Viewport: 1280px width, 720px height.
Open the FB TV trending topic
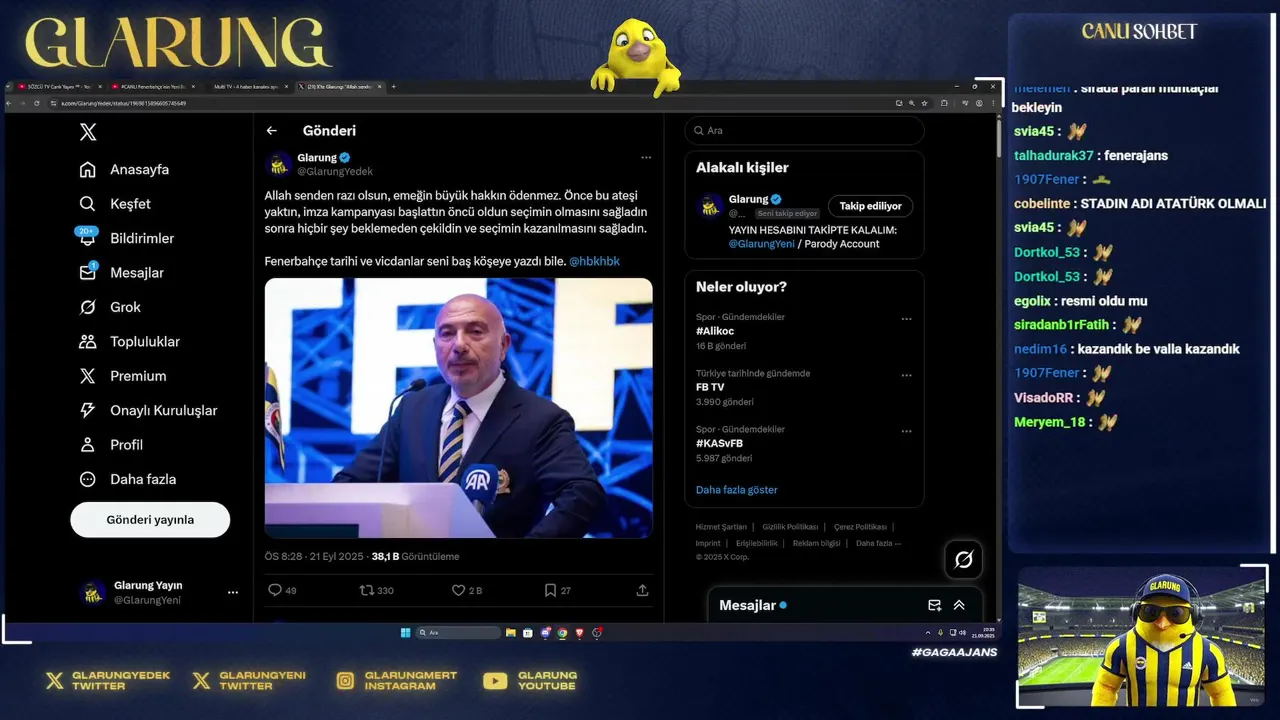point(710,387)
